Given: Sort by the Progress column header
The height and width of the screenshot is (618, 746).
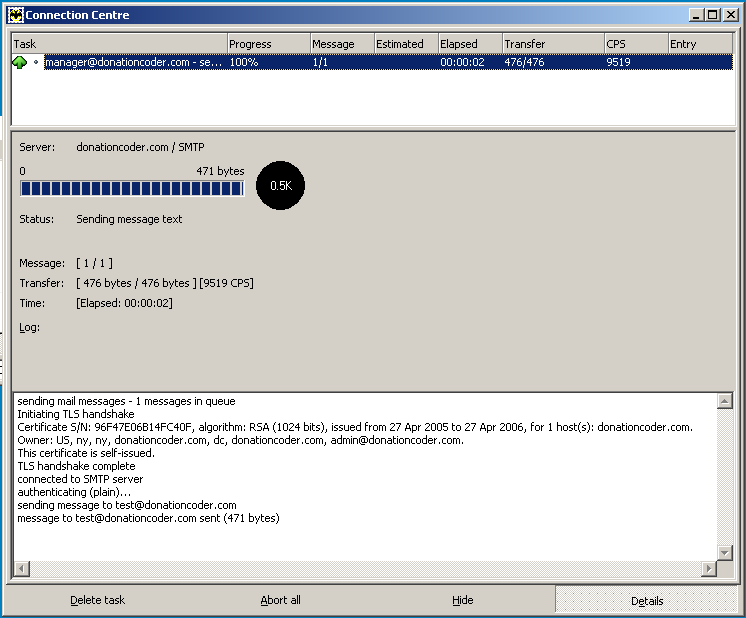Looking at the screenshot, I should pos(269,44).
